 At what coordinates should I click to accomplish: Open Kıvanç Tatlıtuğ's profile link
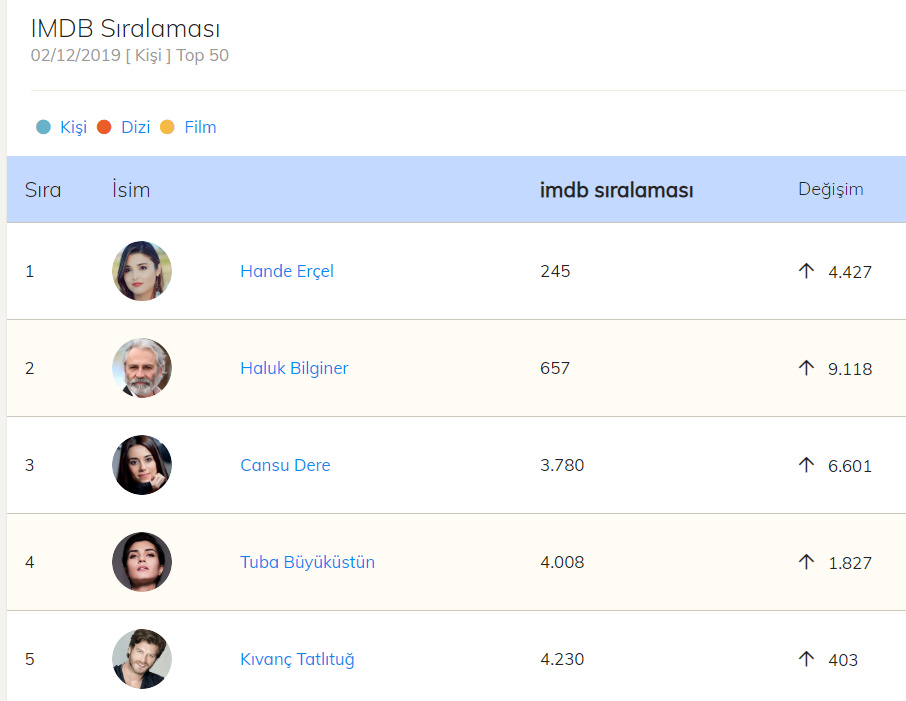coord(297,659)
